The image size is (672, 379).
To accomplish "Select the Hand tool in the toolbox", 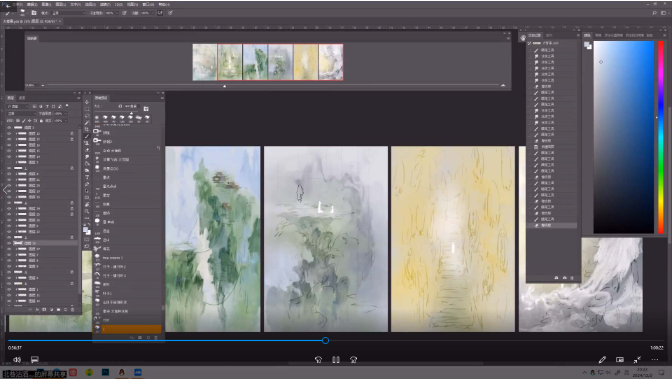I will (x=87, y=205).
